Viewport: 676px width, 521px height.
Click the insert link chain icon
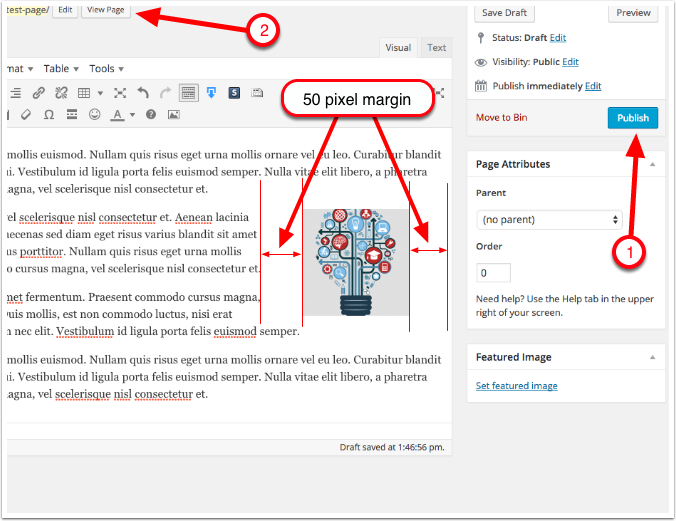pos(39,93)
